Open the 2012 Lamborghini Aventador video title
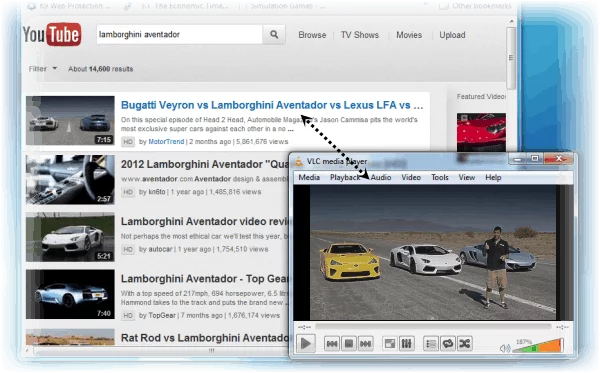Screen dimensions: 600x373 pos(205,164)
